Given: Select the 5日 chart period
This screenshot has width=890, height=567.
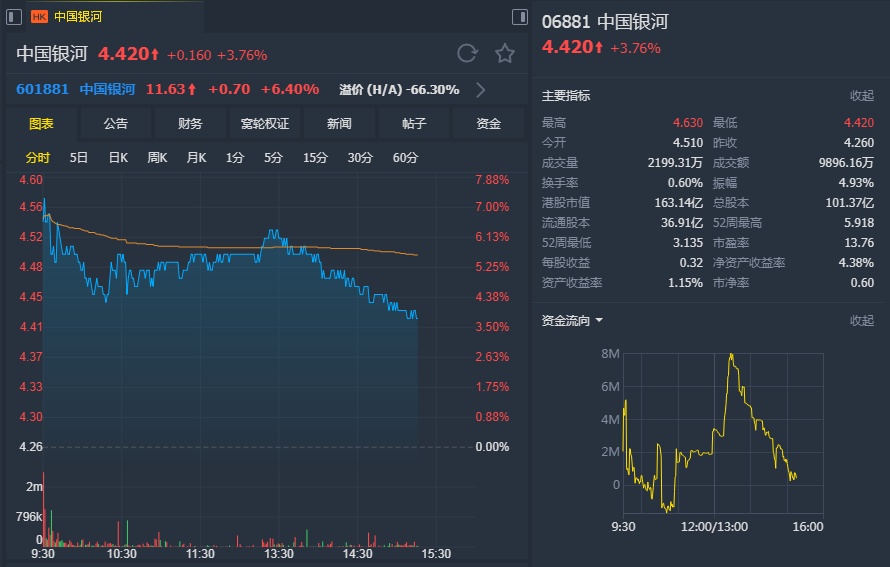Looking at the screenshot, I should [x=79, y=158].
